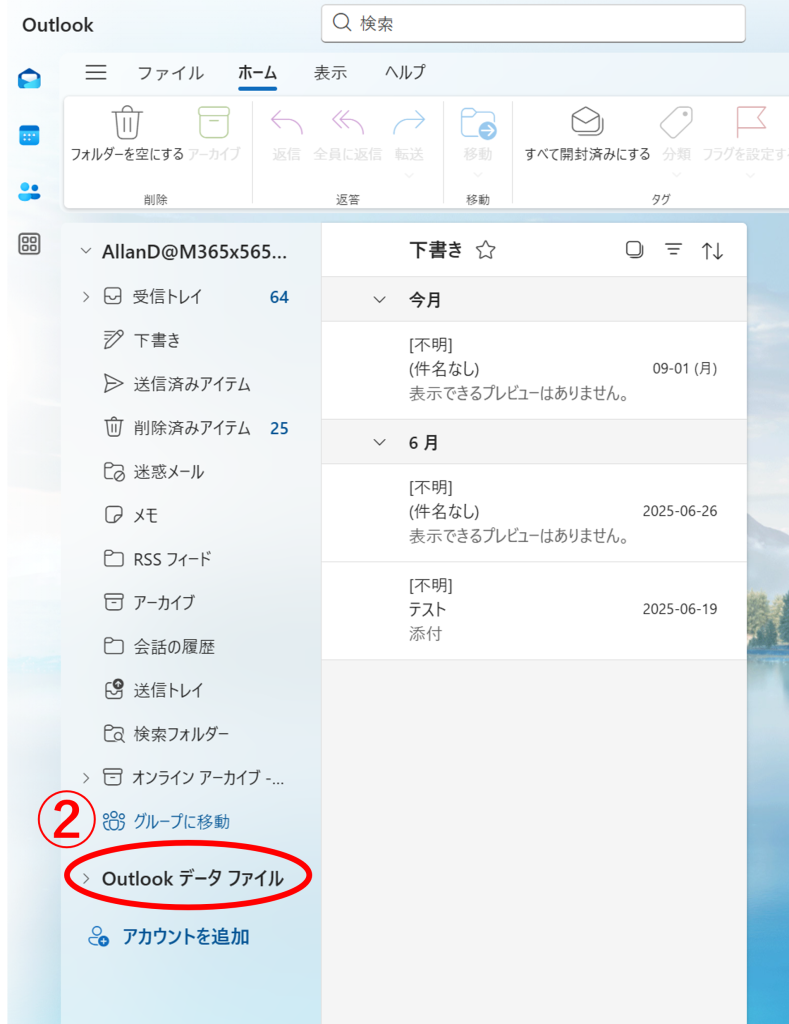789x1024 pixels.
Task: Open the ファイル menu tab
Action: tap(170, 73)
